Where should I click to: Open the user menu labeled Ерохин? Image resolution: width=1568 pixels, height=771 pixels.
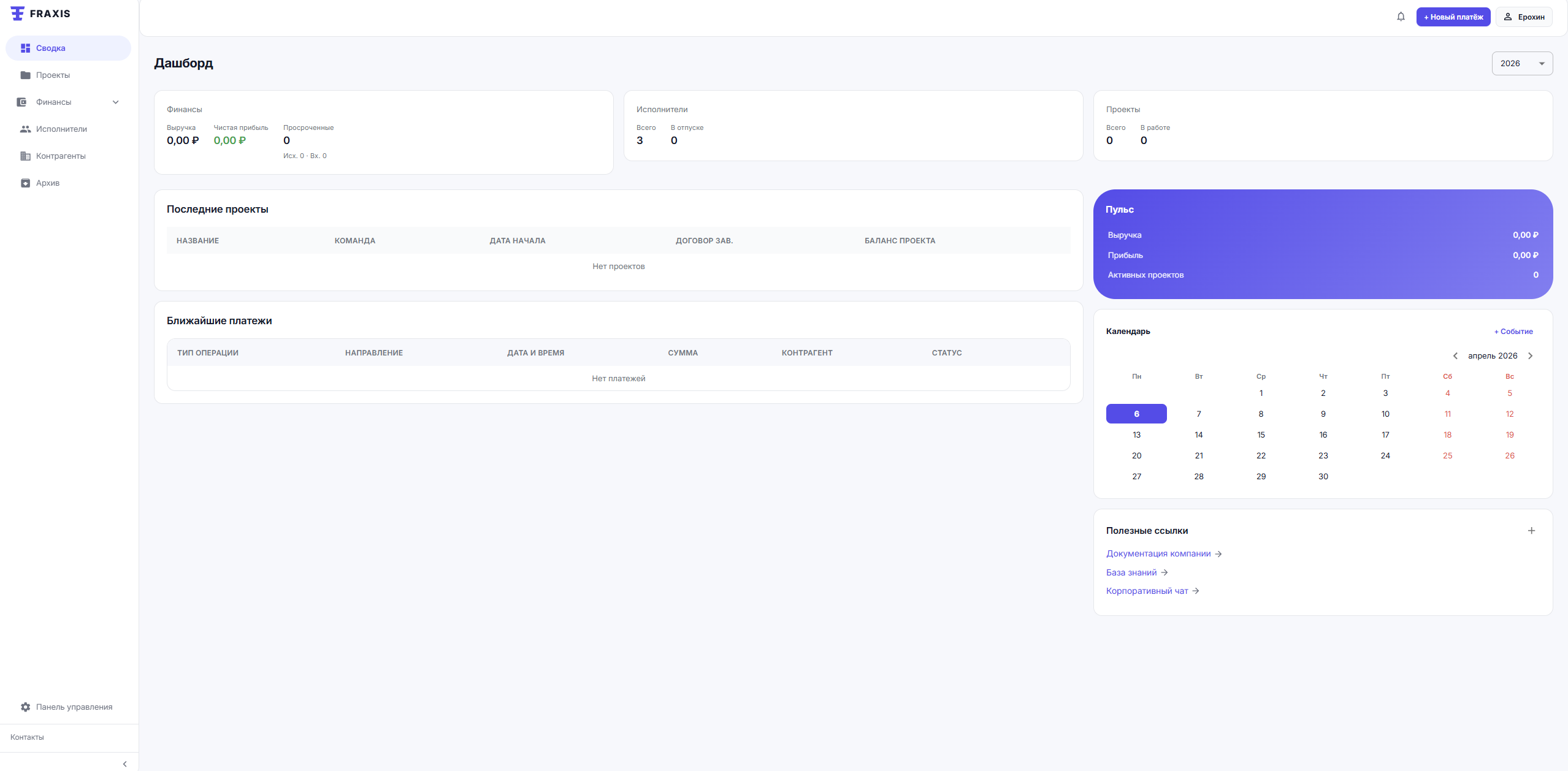(x=1524, y=17)
